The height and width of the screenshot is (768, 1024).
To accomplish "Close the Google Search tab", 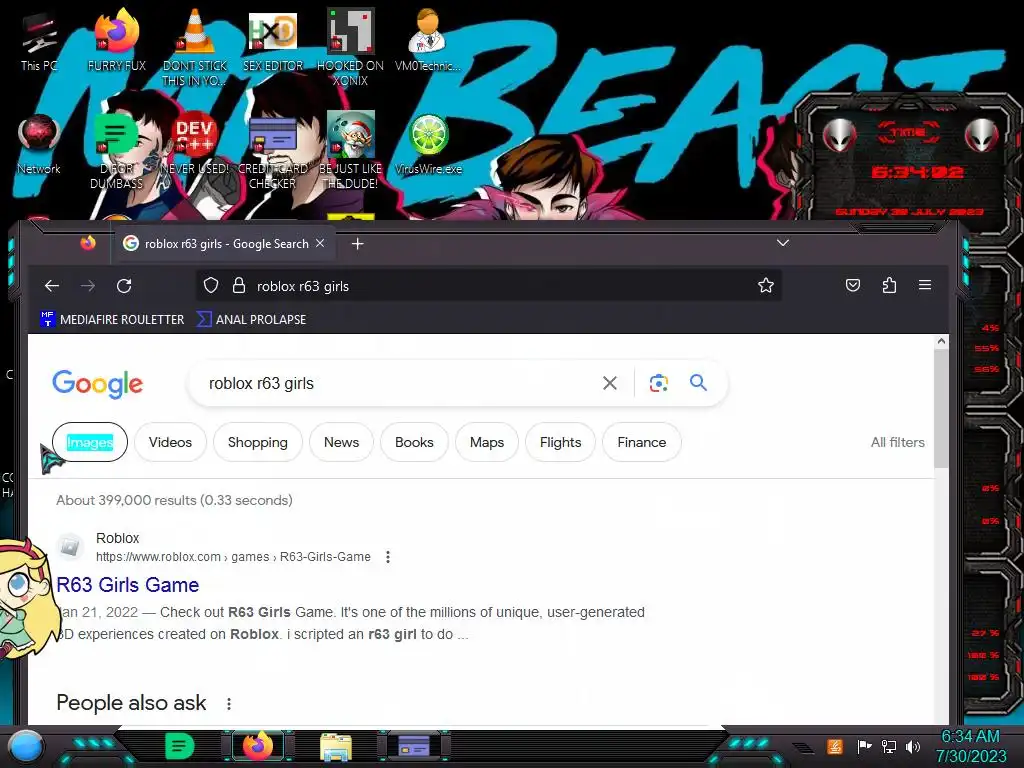I will point(320,243).
